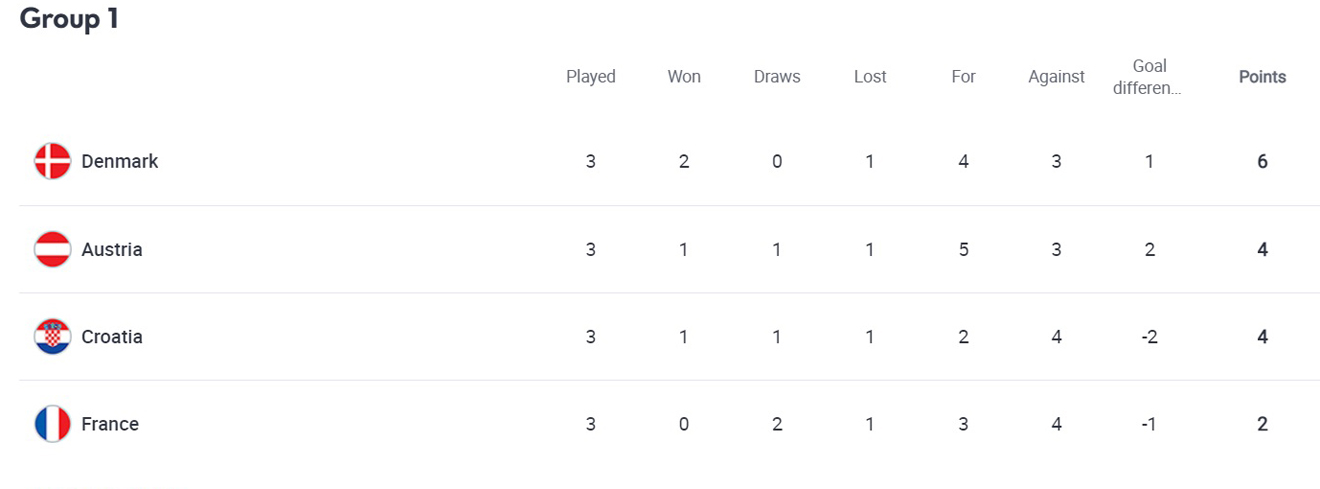This screenshot has height=489, width=1320.
Task: Click the Draws column header
Action: [x=777, y=77]
